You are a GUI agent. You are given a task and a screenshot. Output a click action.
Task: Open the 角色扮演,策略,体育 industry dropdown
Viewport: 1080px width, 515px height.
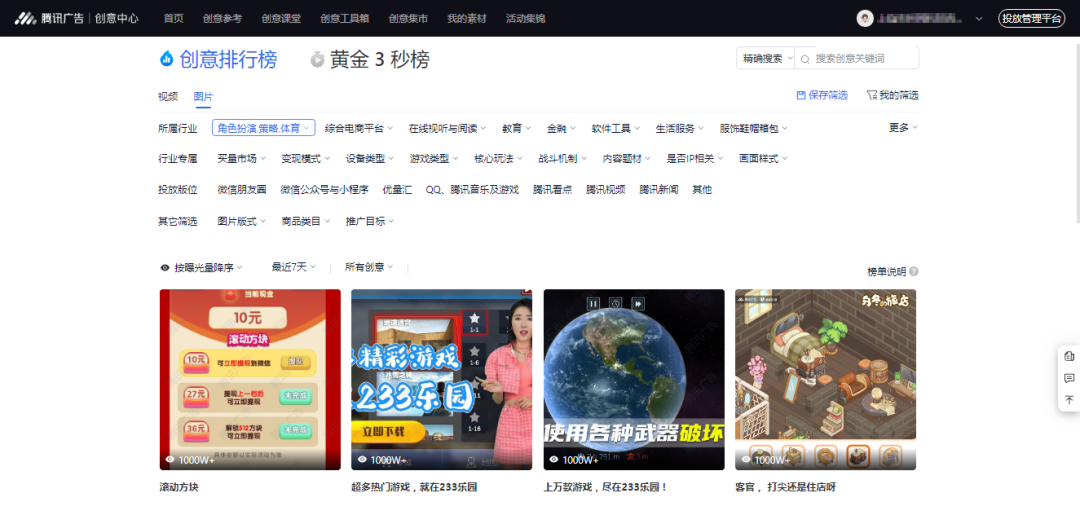click(263, 128)
